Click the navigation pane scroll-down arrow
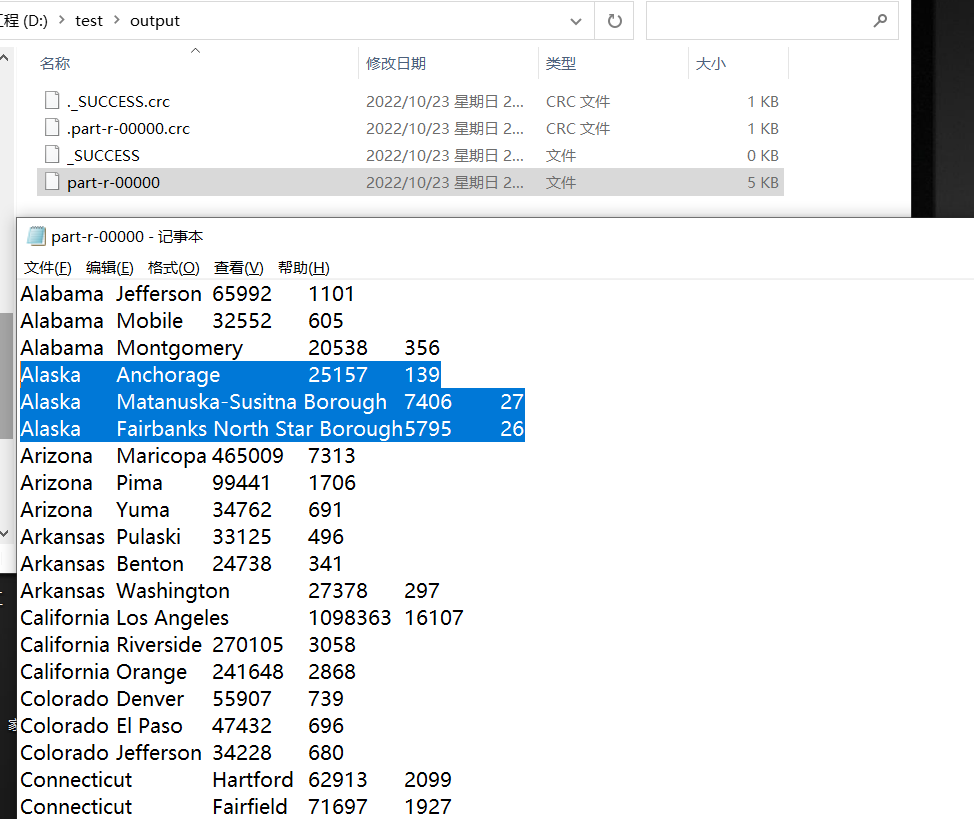This screenshot has width=974, height=819. pyautogui.click(x=4, y=533)
